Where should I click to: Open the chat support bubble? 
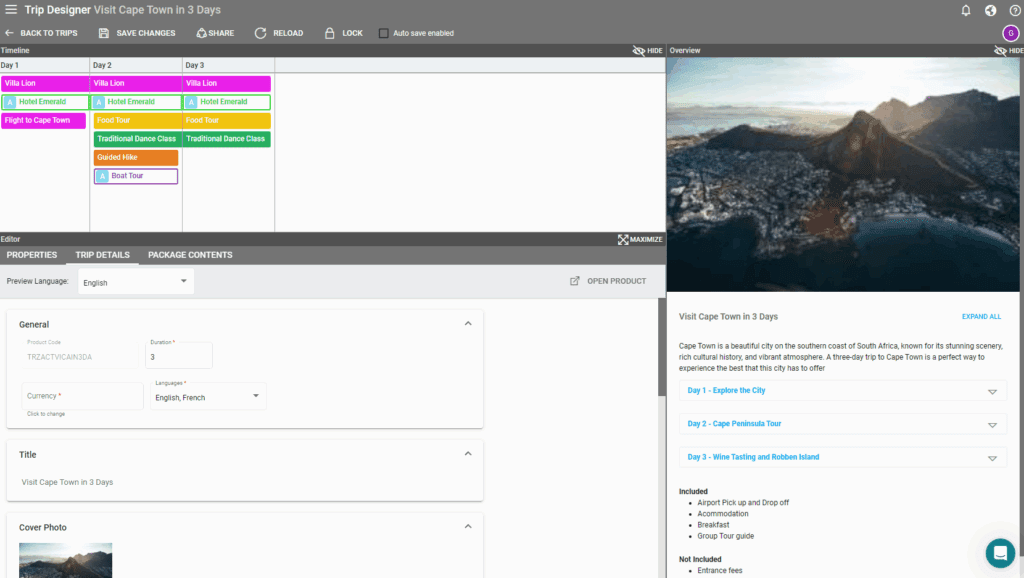[x=999, y=553]
